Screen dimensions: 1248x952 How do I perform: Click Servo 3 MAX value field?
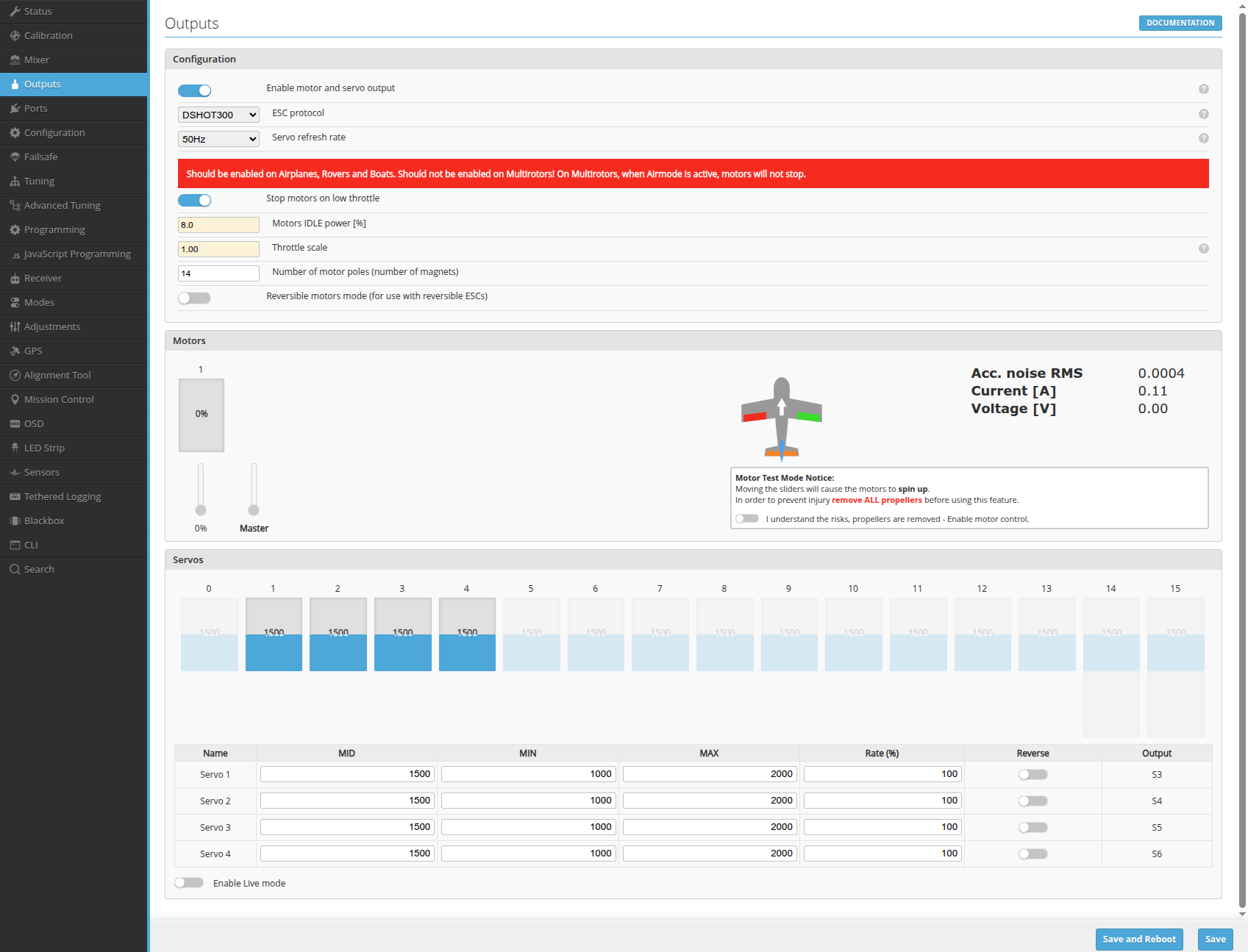pyautogui.click(x=710, y=827)
